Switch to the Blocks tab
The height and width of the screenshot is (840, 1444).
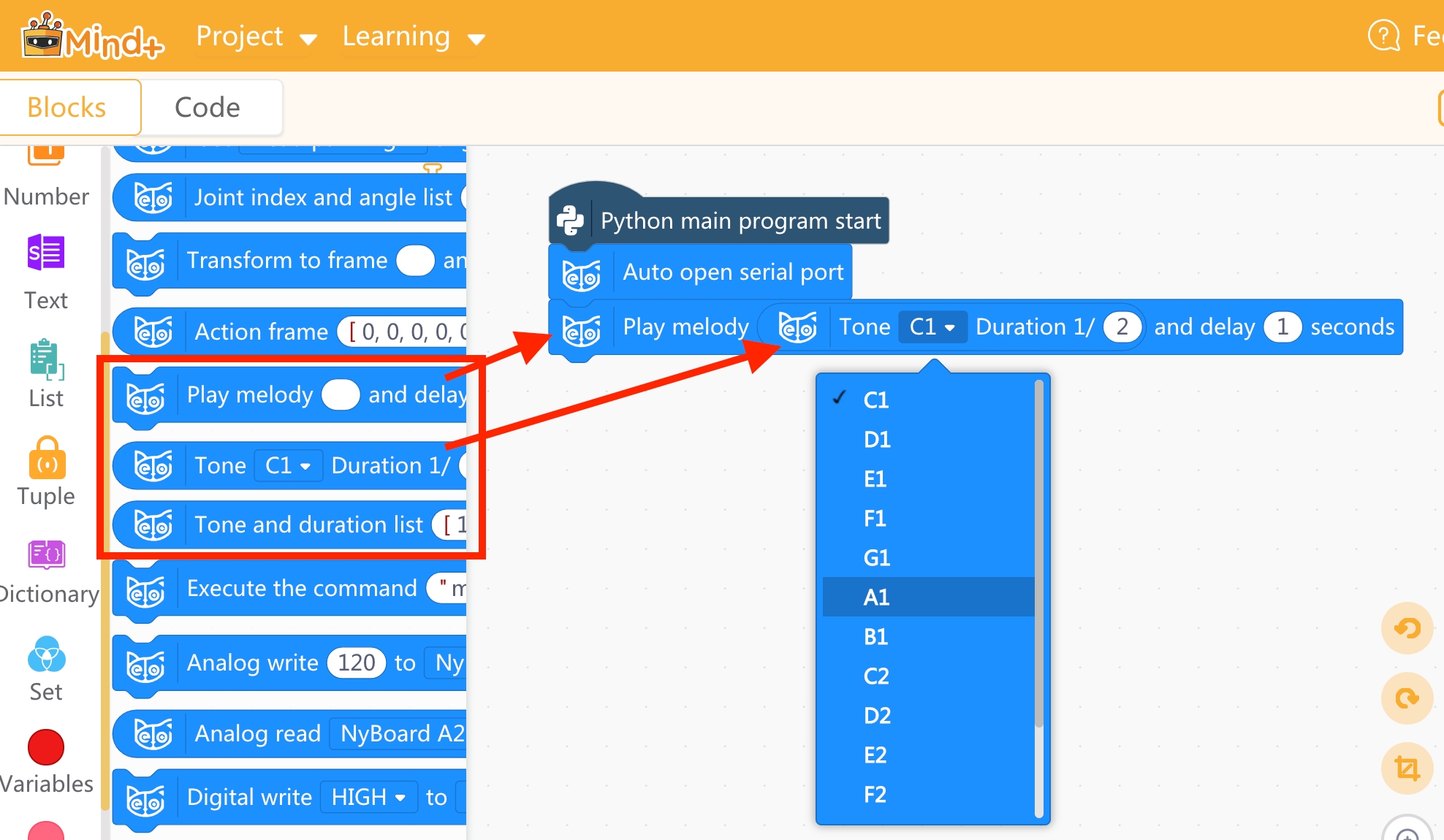click(x=66, y=107)
